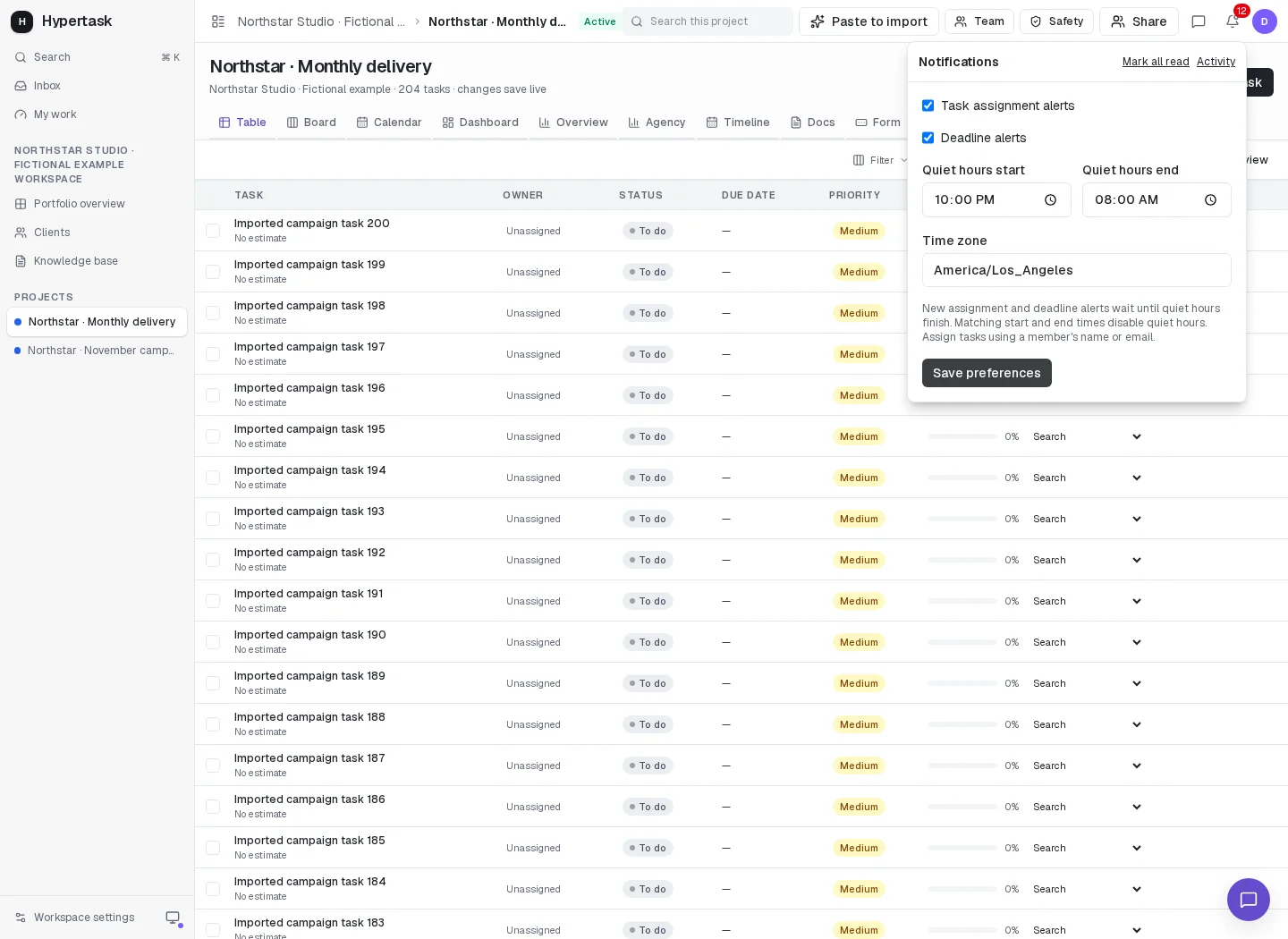Open Workspace settings

click(x=75, y=918)
